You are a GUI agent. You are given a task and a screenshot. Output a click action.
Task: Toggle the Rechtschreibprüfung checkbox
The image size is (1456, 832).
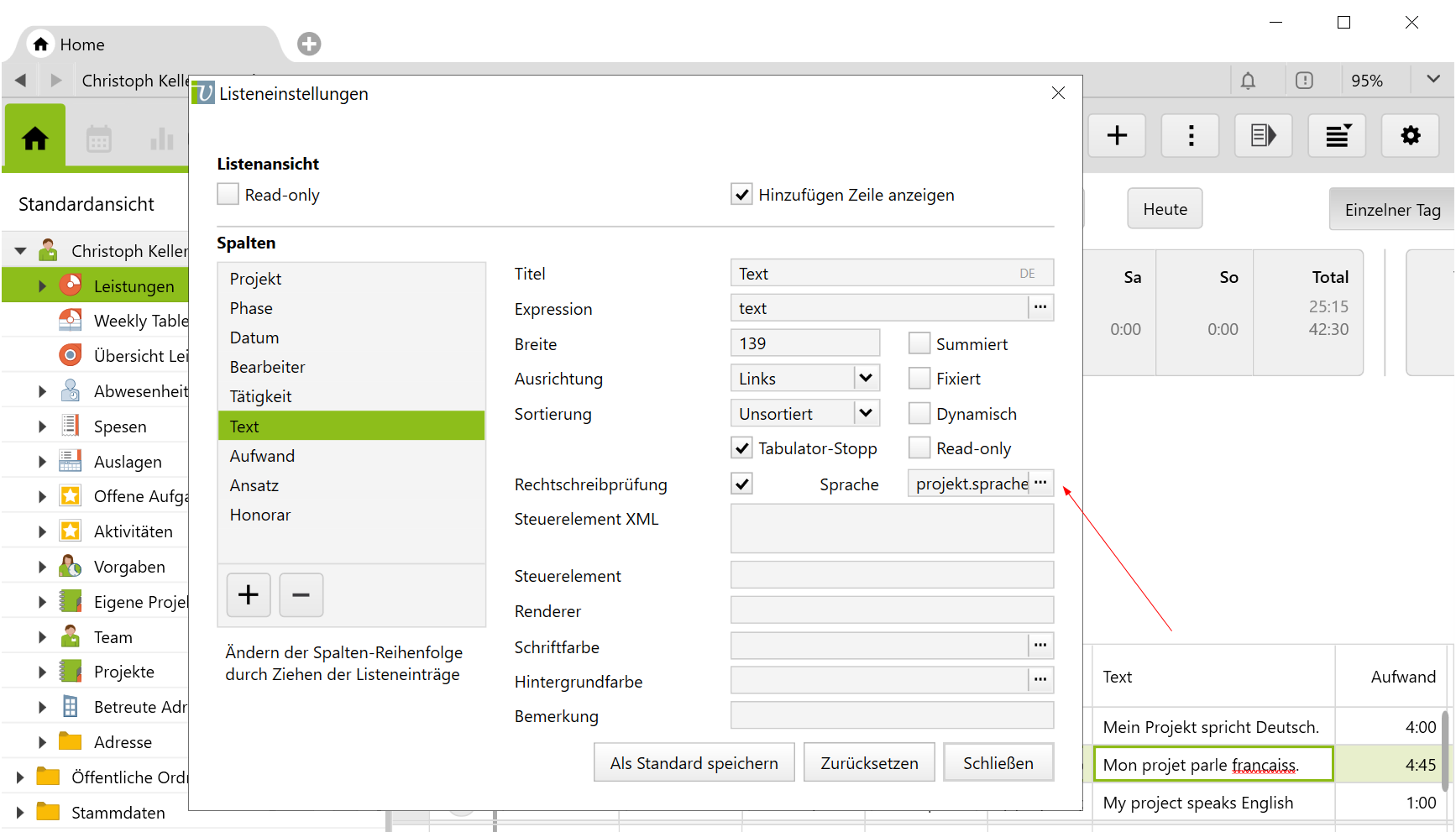741,484
